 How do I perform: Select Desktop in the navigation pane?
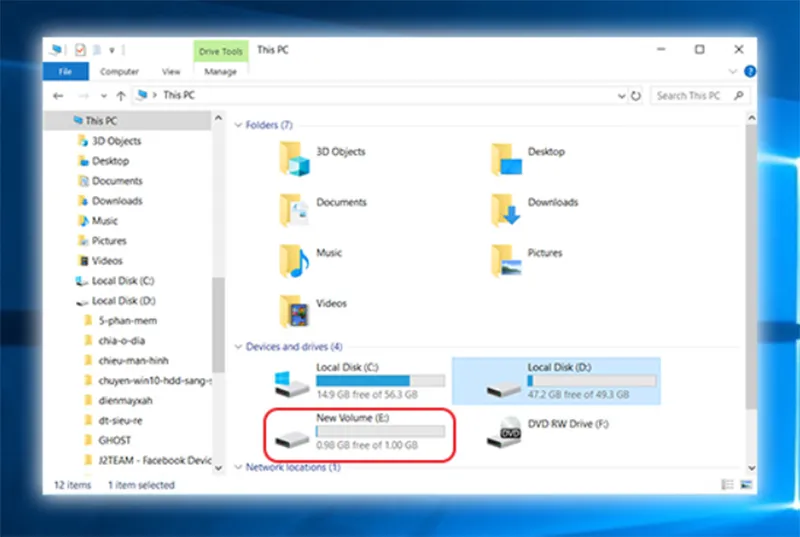(x=110, y=161)
